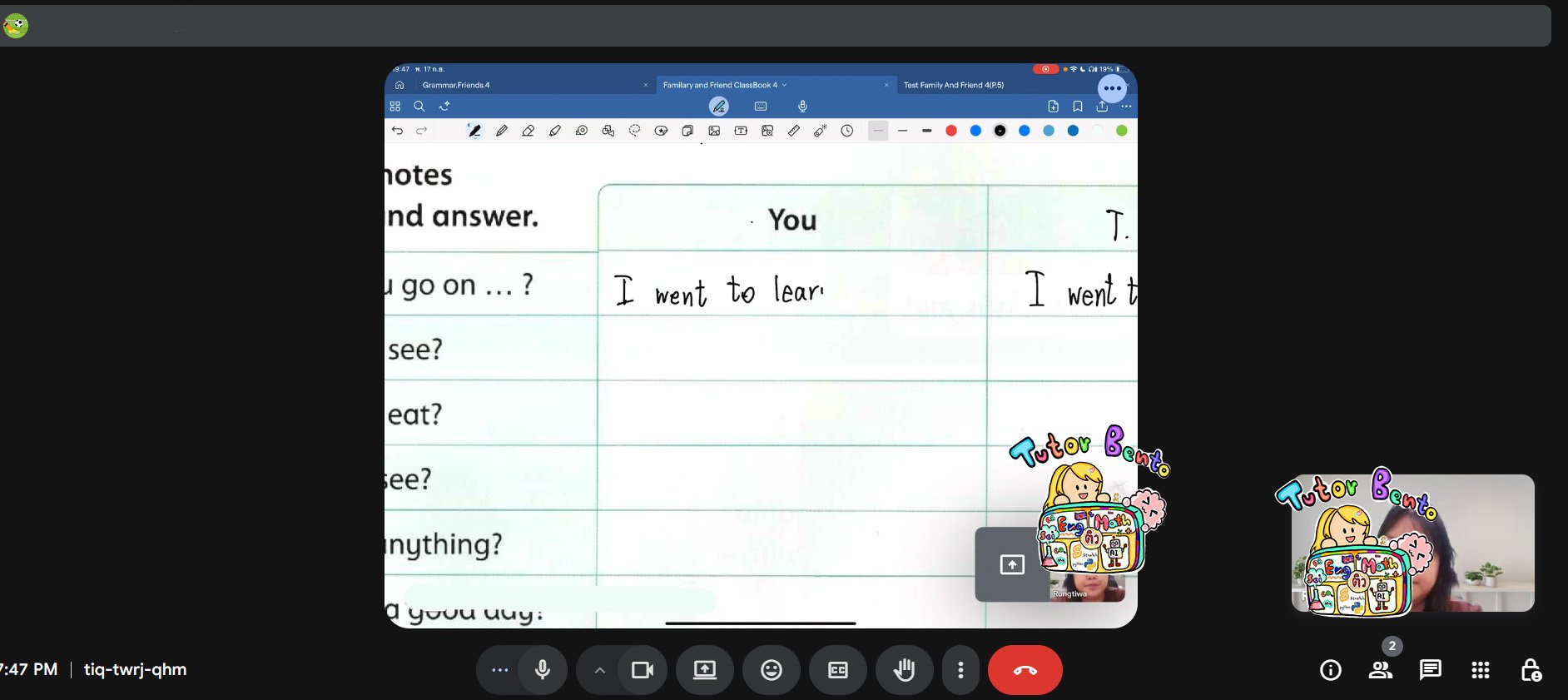Open meeting details info icon
Screen dimensions: 1568x700
tap(1330, 670)
